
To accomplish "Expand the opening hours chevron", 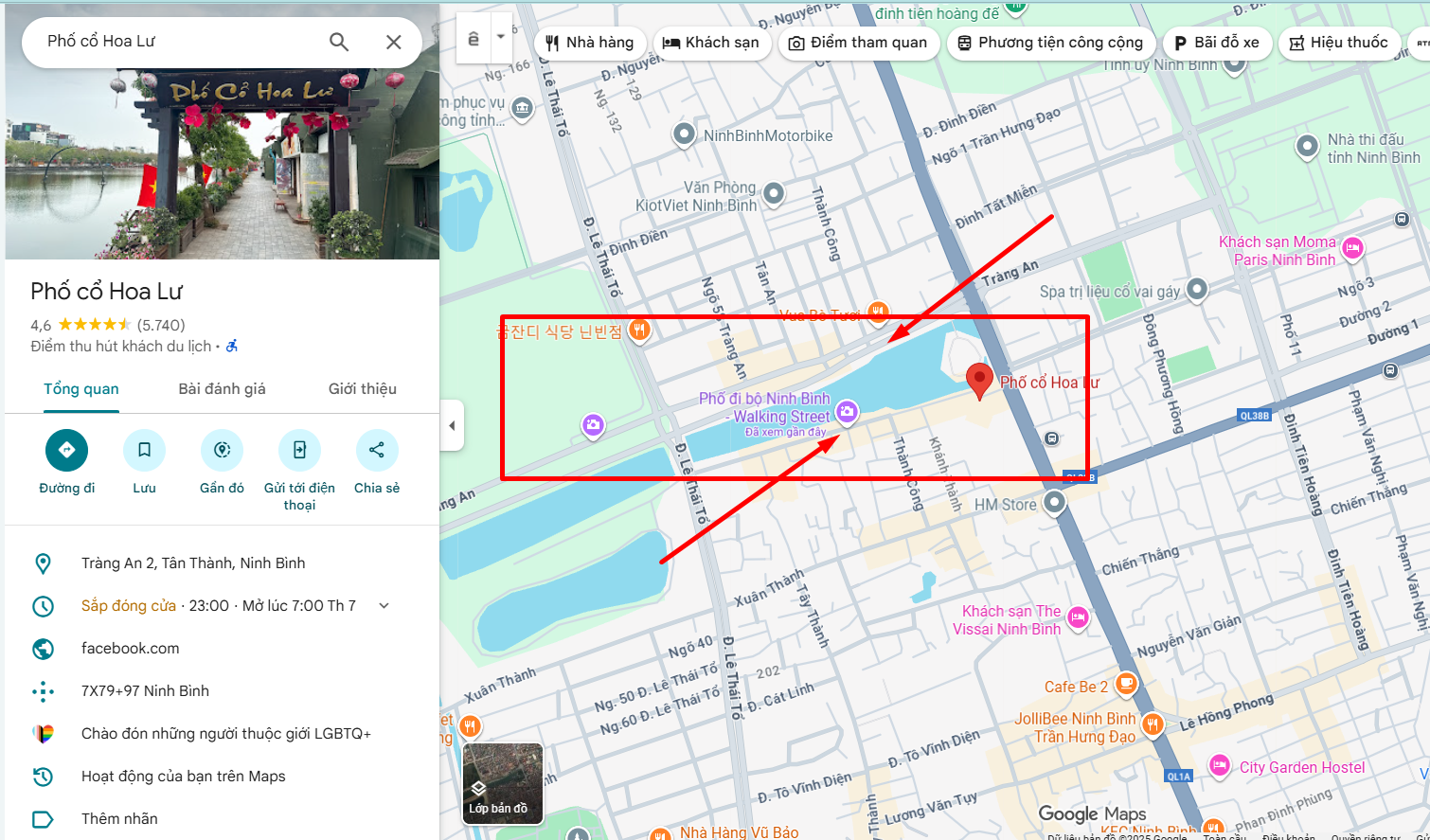I will pyautogui.click(x=384, y=606).
